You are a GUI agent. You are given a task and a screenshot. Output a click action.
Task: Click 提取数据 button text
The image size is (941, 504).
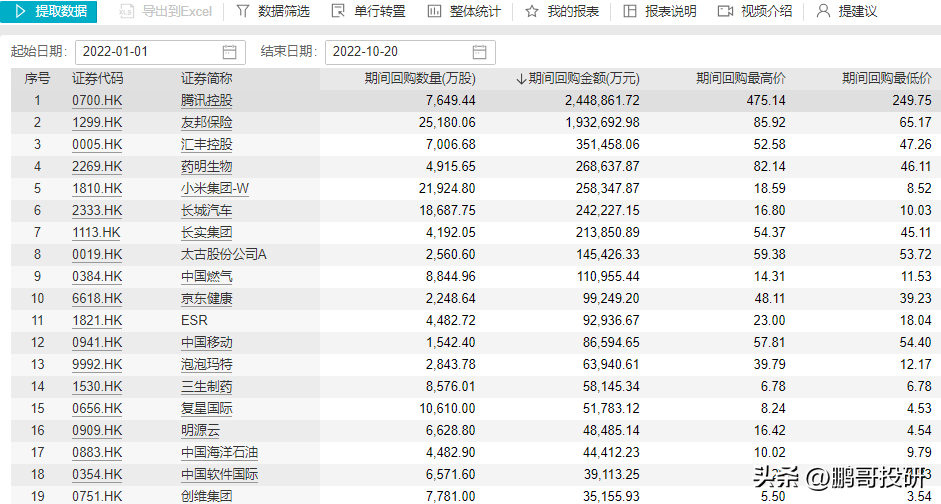tap(61, 11)
